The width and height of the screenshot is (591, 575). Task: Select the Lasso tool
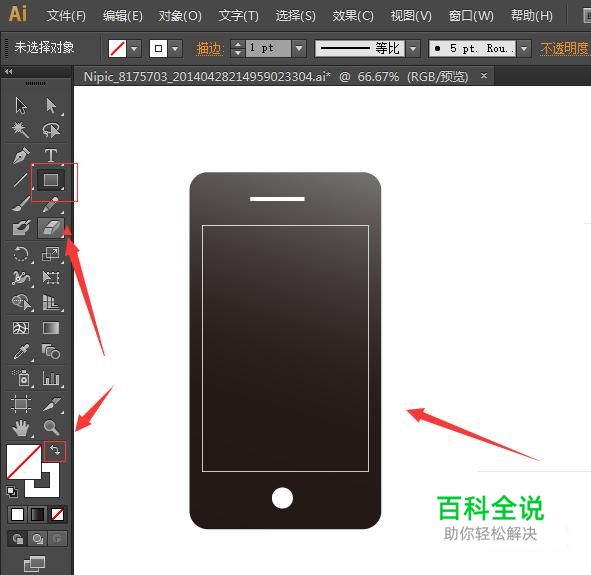pos(51,130)
